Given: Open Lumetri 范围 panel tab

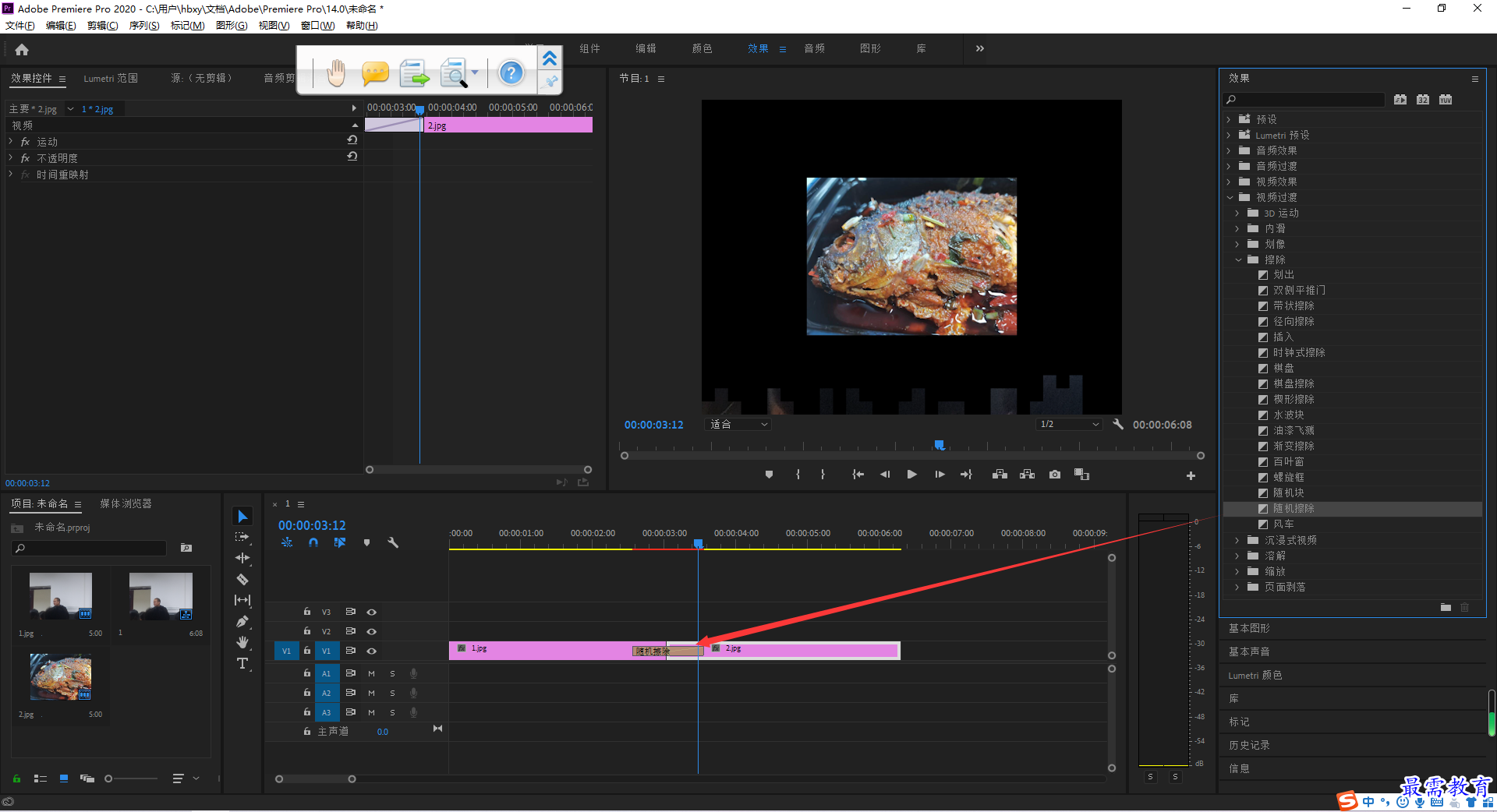Looking at the screenshot, I should (x=111, y=78).
